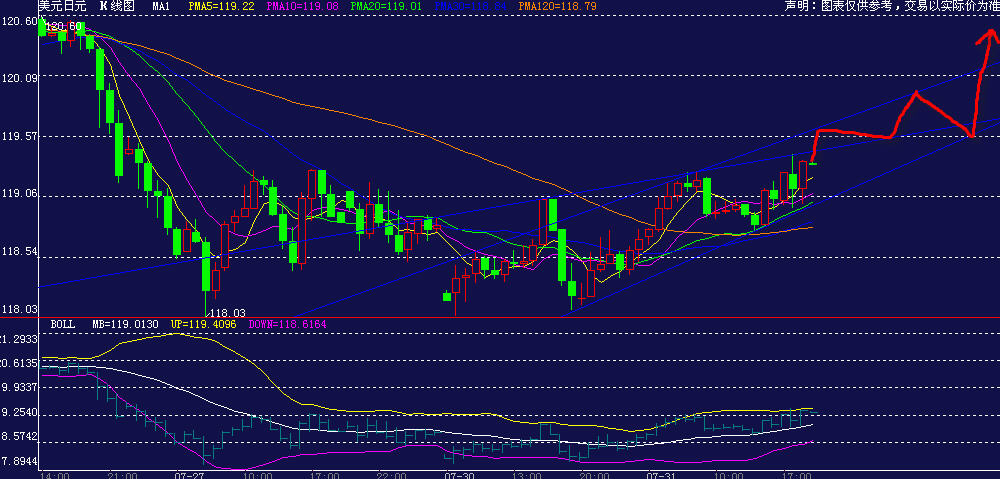Click the 07-30 date axis label
This screenshot has height=479, width=1000.
coord(459,475)
